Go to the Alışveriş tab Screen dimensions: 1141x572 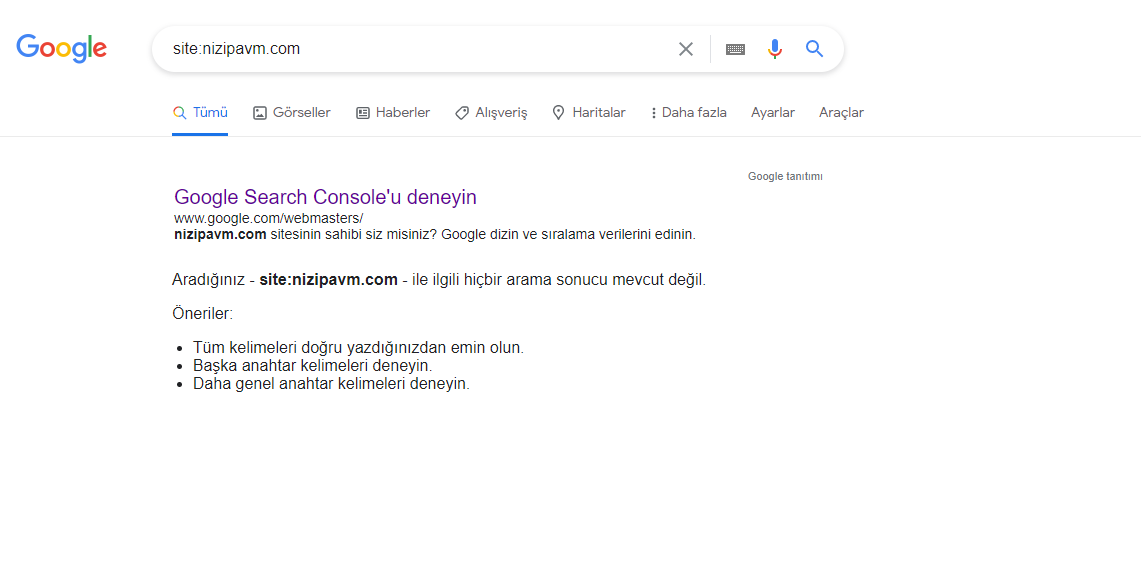pyautogui.click(x=491, y=113)
